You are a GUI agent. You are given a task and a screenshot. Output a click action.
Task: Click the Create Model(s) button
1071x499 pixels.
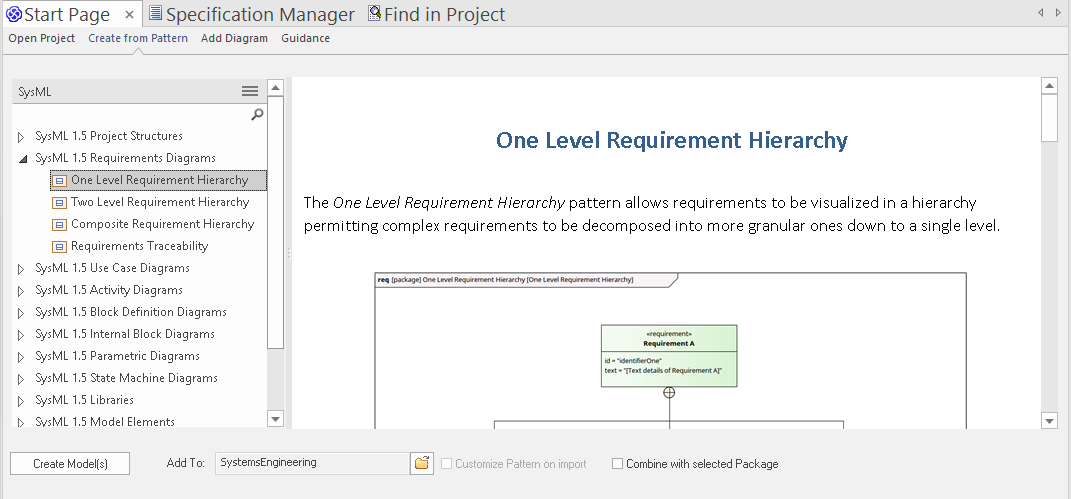(x=70, y=464)
